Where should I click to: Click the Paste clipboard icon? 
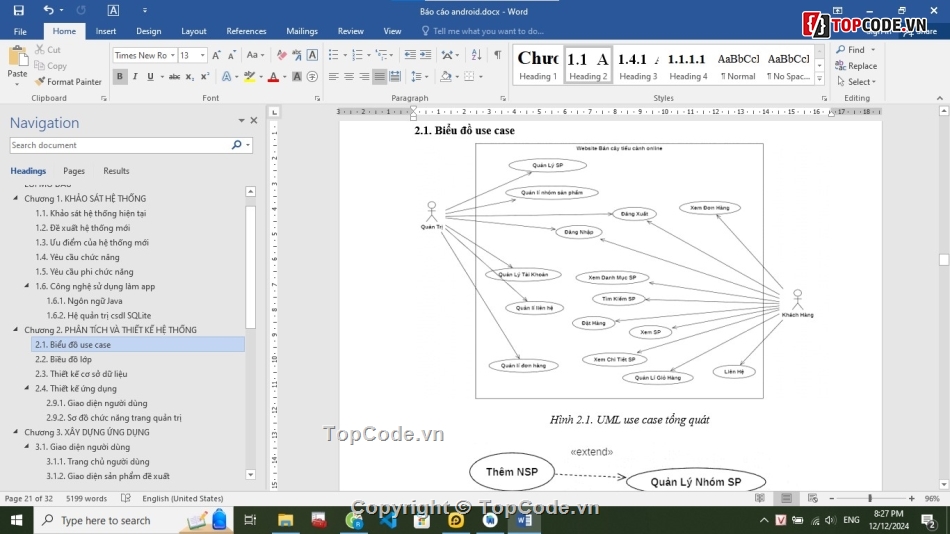tap(18, 56)
